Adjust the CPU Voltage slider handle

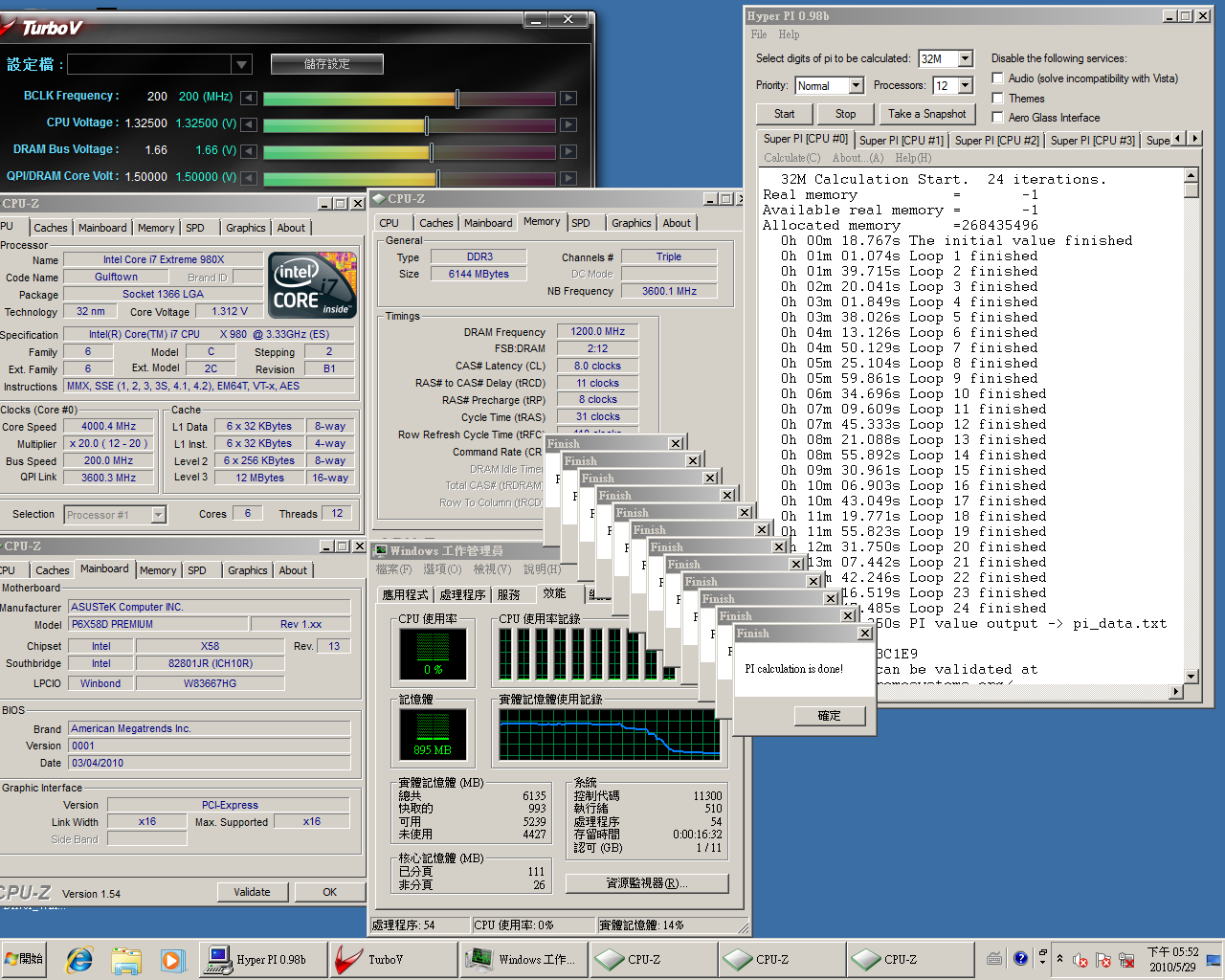pyautogui.click(x=426, y=124)
